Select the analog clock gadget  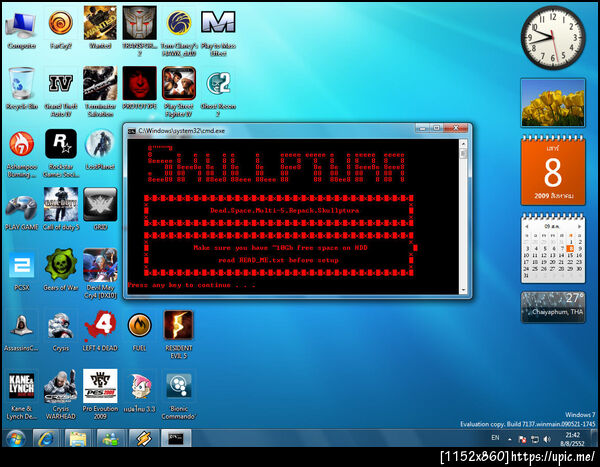click(553, 37)
